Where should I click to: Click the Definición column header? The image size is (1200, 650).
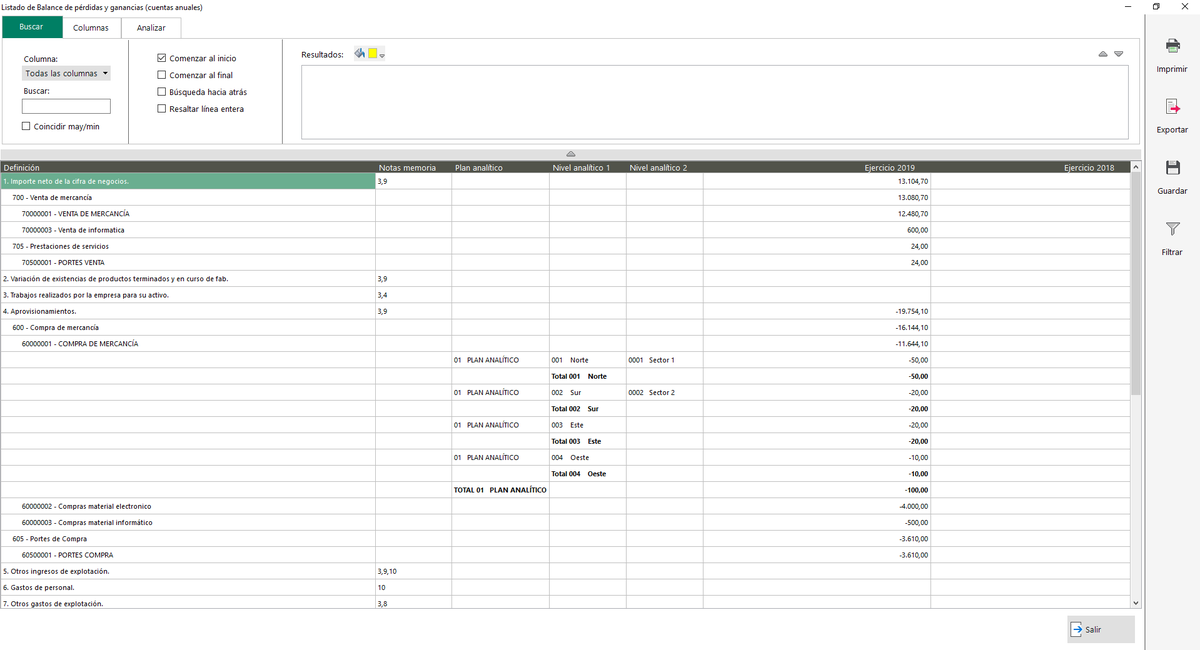188,167
